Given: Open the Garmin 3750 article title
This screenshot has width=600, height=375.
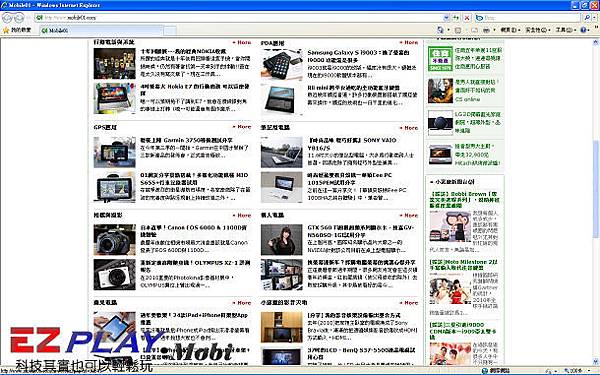Looking at the screenshot, I should tap(186, 140).
